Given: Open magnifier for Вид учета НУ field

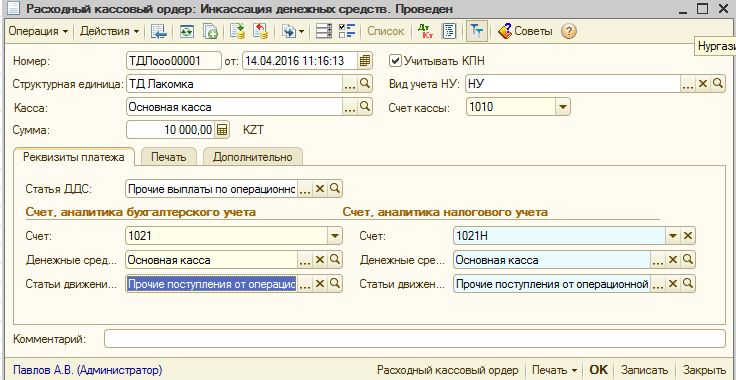Looking at the screenshot, I should 718,84.
